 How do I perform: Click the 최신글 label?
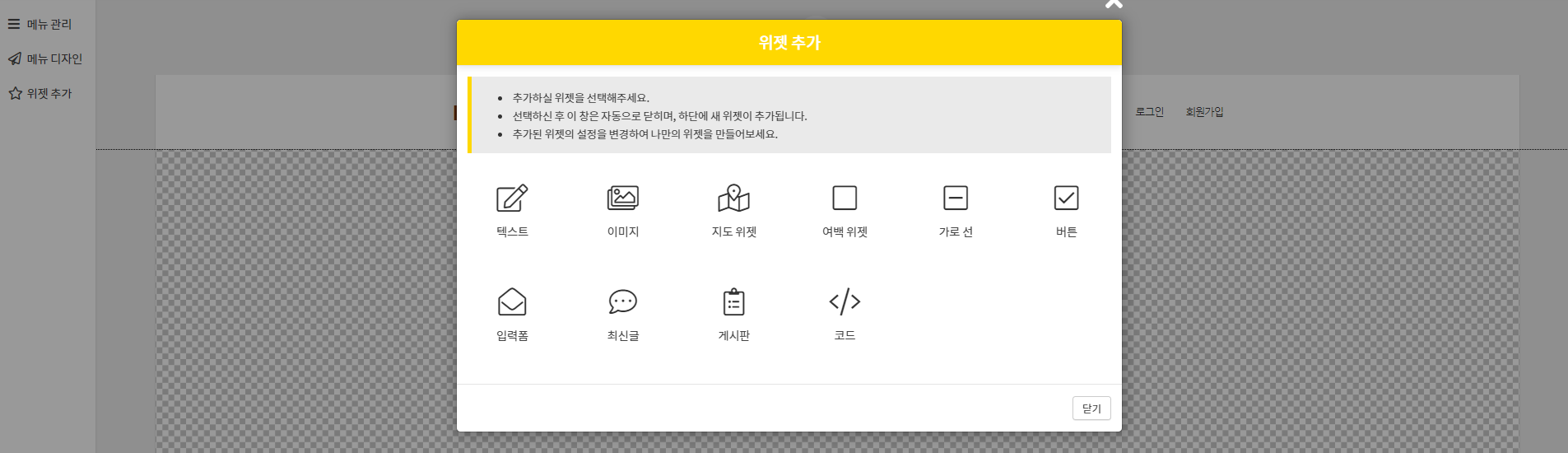pos(623,335)
